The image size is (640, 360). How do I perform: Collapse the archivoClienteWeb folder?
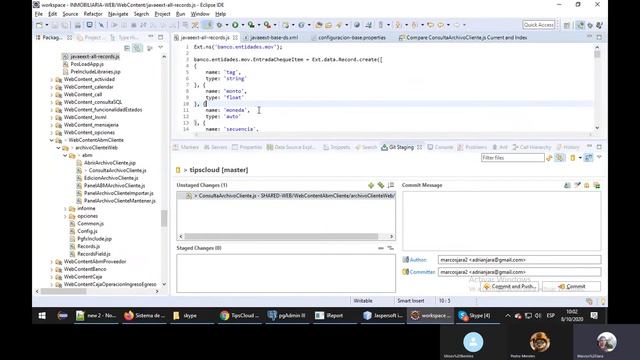[x=58, y=148]
